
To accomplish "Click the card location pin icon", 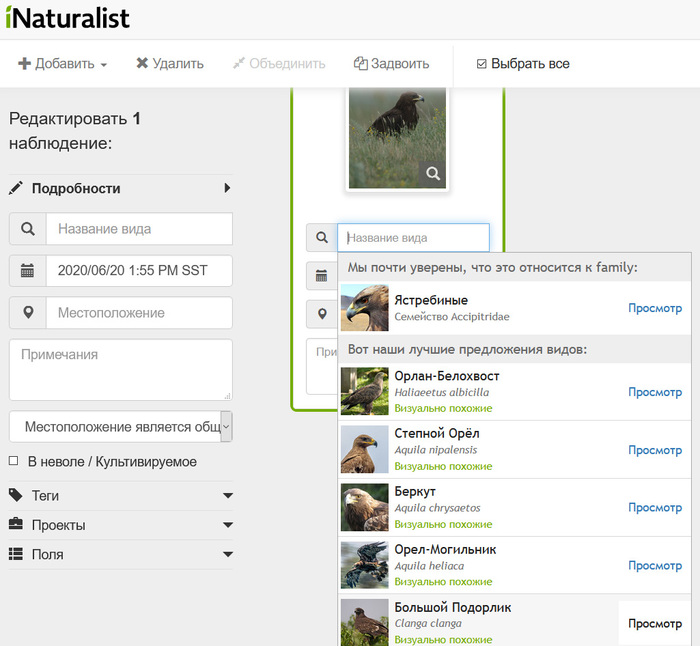I will (322, 314).
